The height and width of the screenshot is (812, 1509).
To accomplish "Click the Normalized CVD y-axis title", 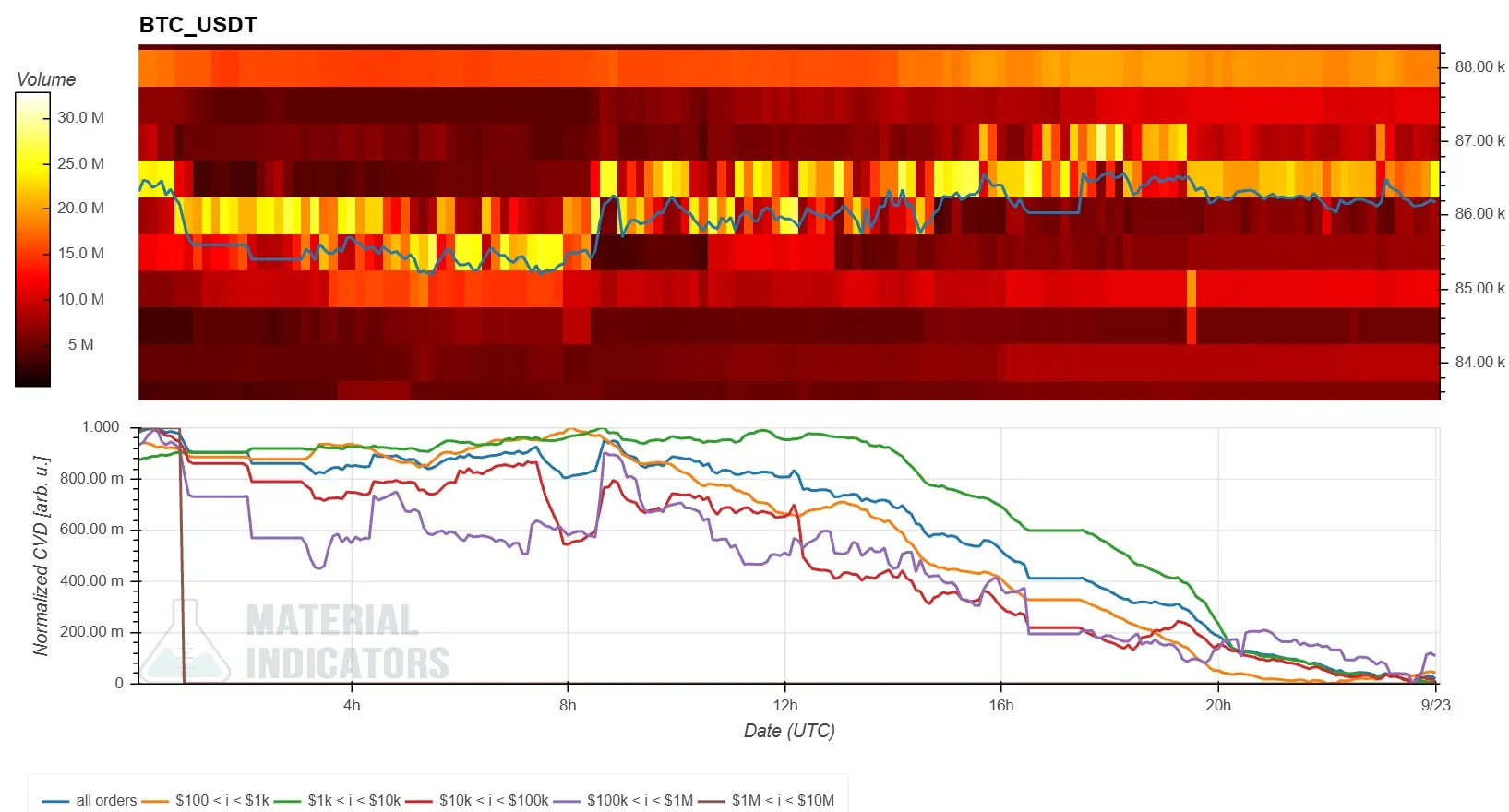I will [x=41, y=555].
